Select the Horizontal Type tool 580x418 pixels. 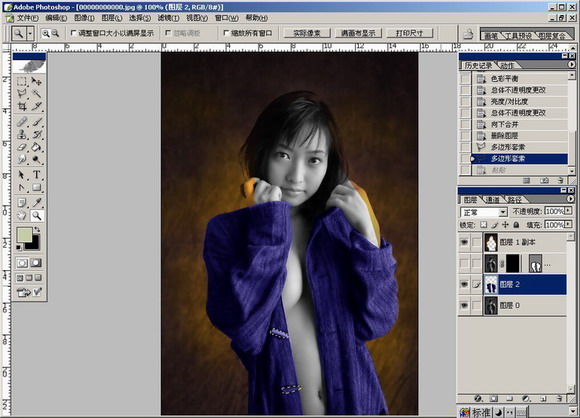[x=36, y=175]
